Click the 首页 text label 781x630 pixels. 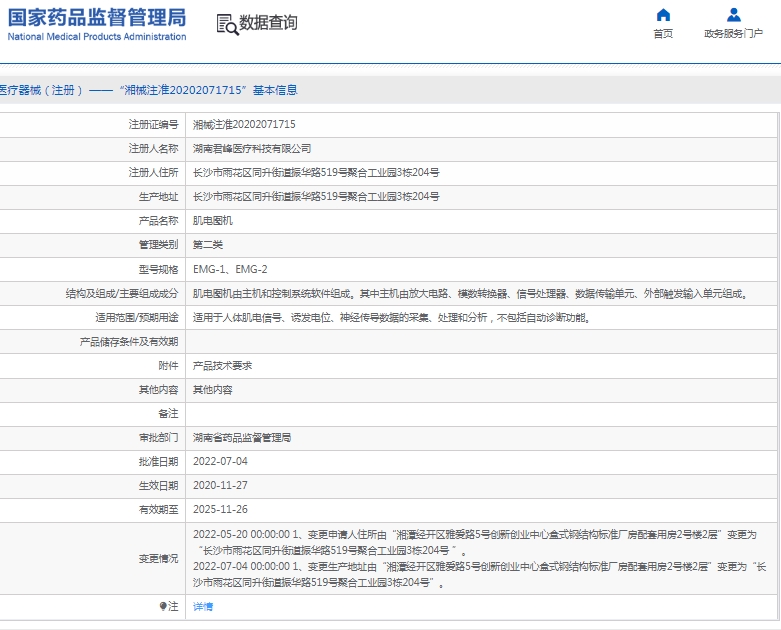[663, 33]
